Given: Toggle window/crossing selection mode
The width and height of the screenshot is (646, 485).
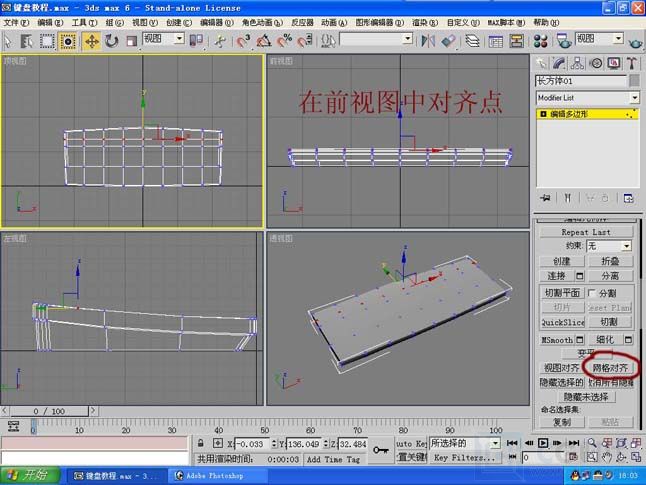Looking at the screenshot, I should [x=68, y=41].
